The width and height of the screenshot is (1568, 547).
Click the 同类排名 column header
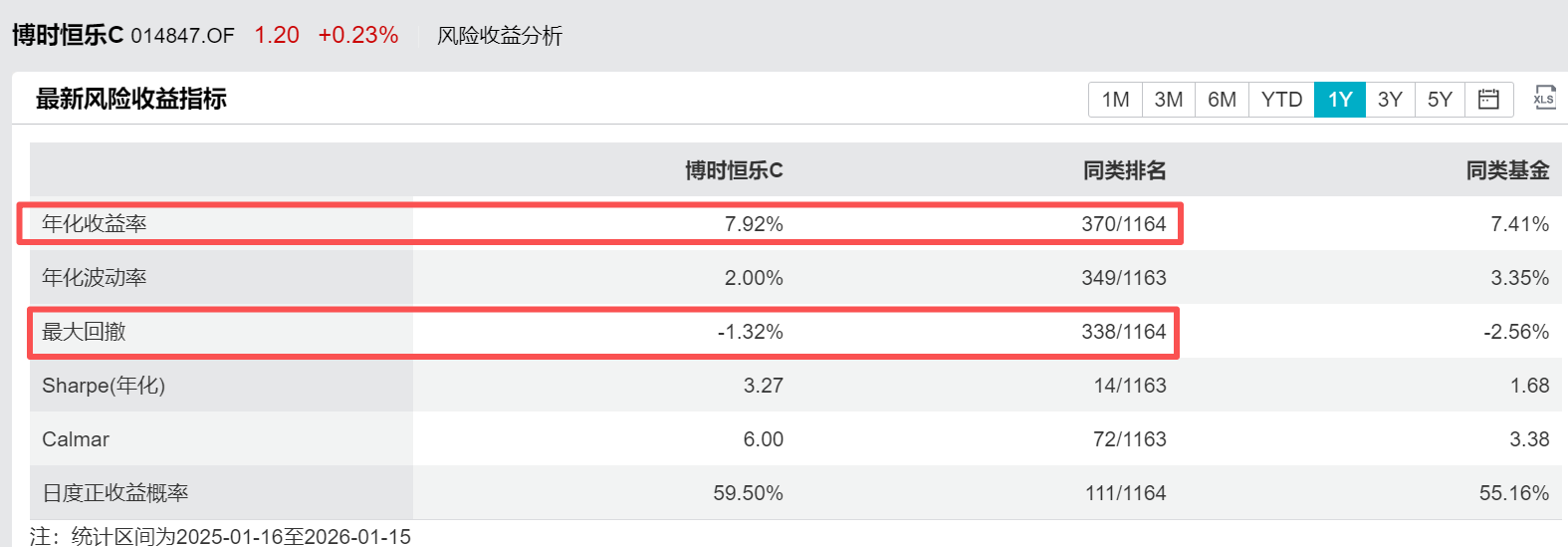point(1124,170)
